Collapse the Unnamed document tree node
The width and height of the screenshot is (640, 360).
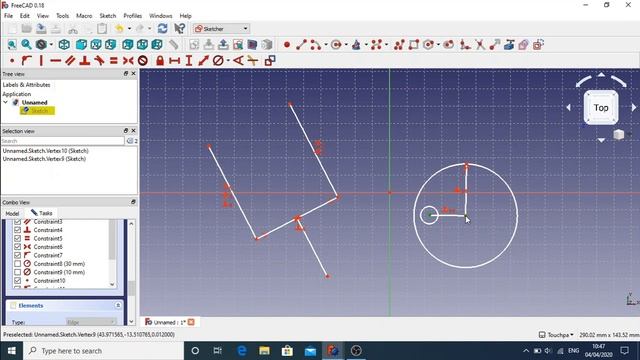5,102
